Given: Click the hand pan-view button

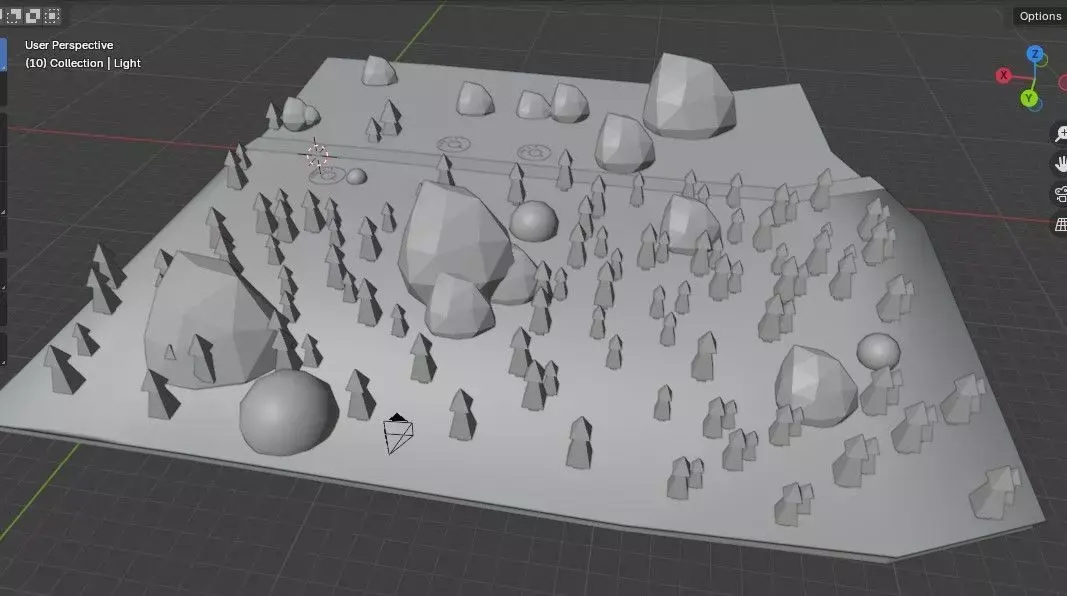Looking at the screenshot, I should click(x=1060, y=163).
